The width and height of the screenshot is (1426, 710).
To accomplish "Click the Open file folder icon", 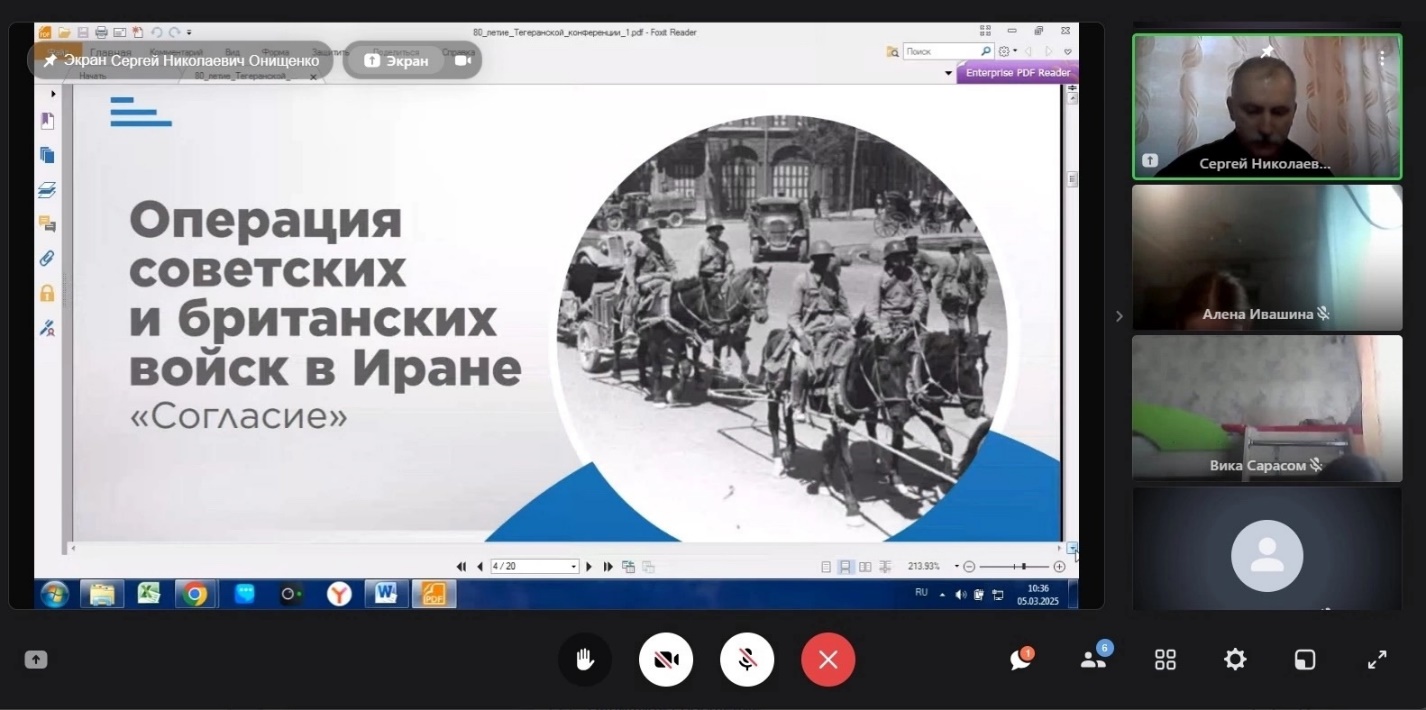I will pyautogui.click(x=65, y=32).
